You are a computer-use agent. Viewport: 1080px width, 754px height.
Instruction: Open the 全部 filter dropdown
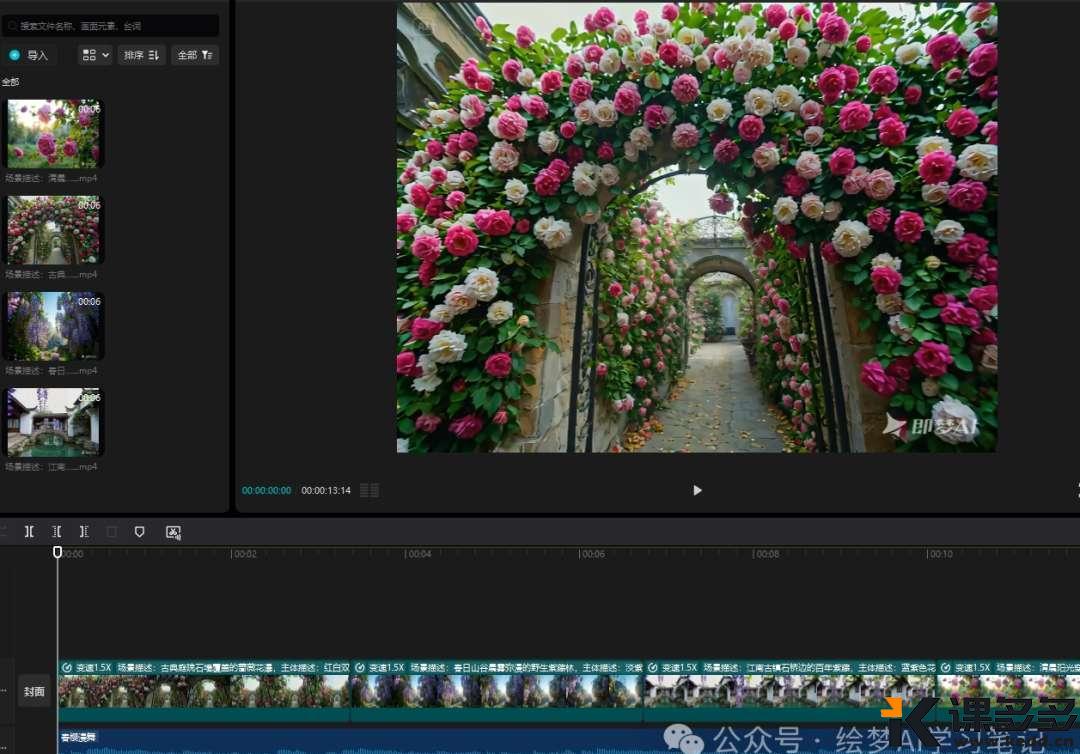tap(194, 55)
